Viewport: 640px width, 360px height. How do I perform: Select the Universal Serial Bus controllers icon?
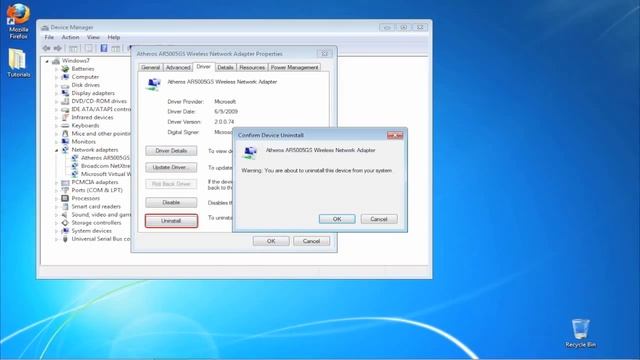tap(65, 239)
